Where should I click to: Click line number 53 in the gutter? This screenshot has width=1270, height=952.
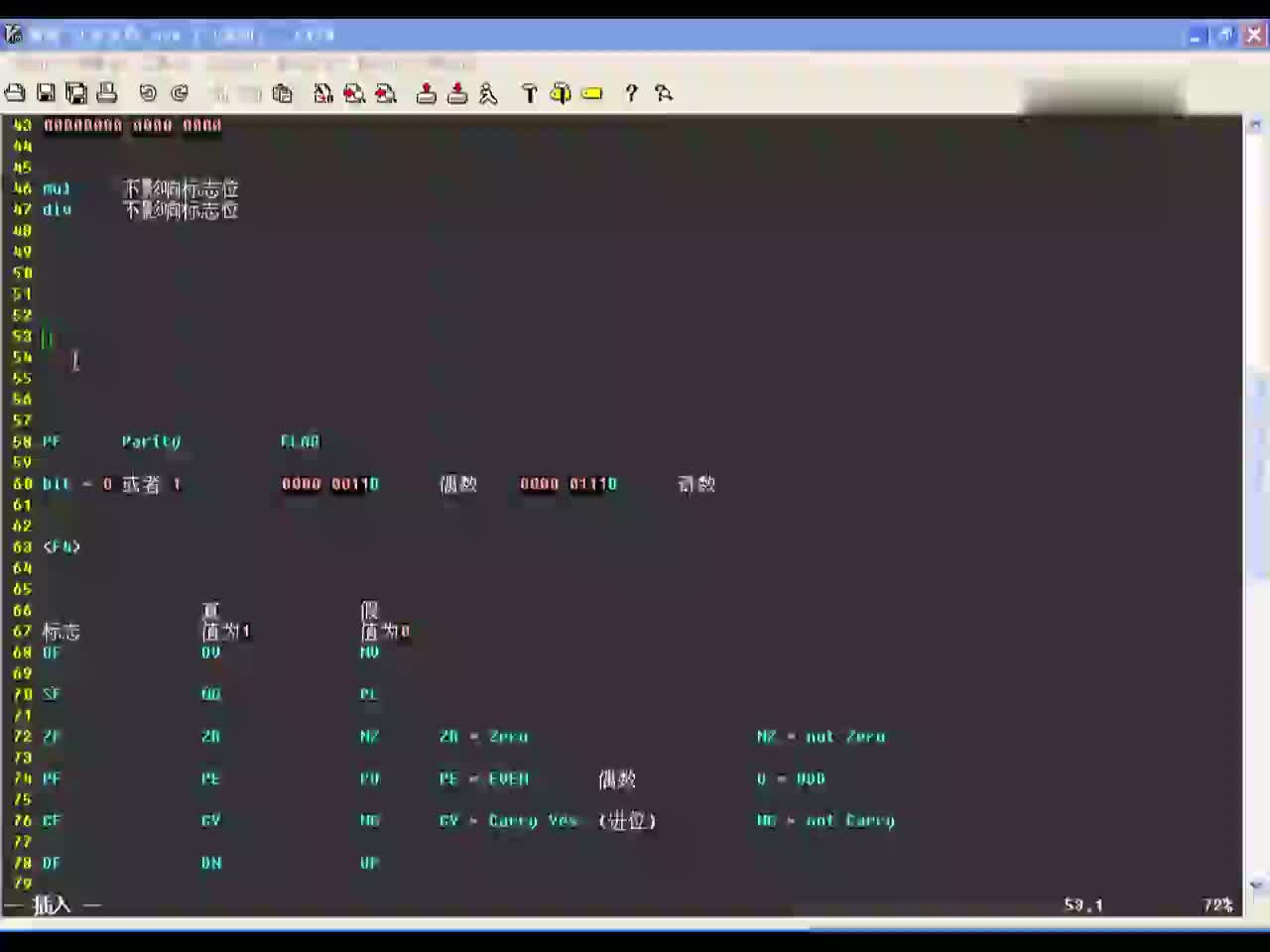click(x=22, y=336)
